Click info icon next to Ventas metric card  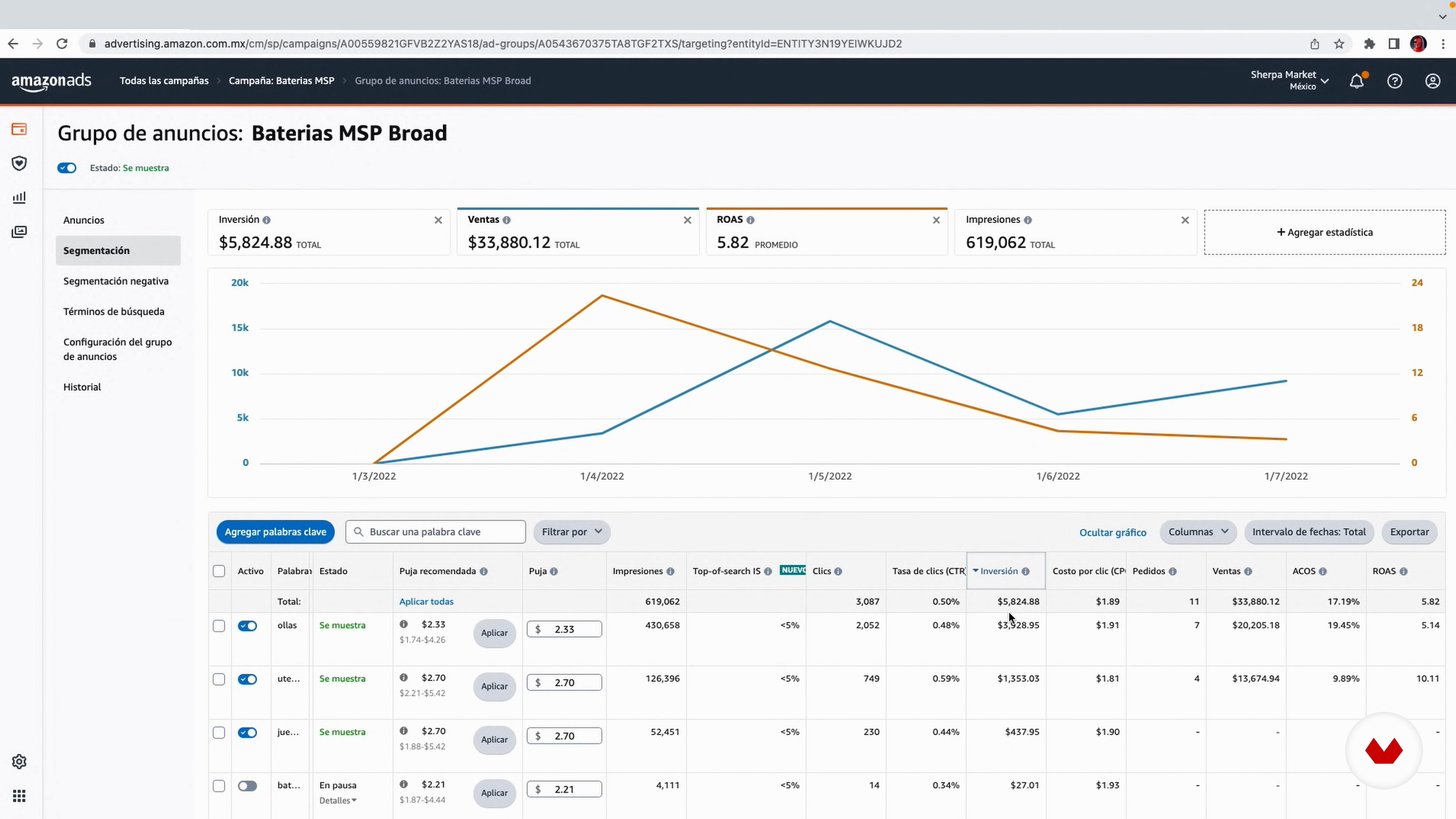pyautogui.click(x=507, y=220)
